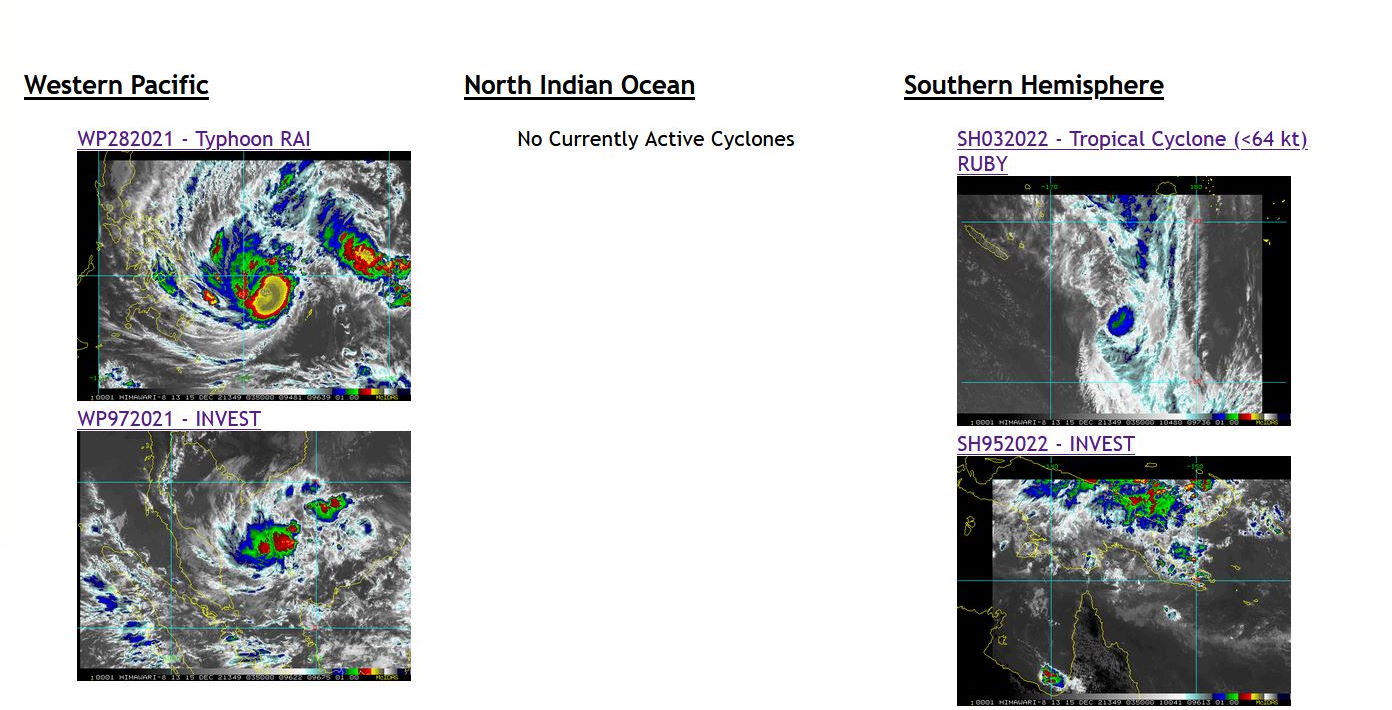
Task: Click the red-yellow eye core of Typhoon RAI
Action: [270, 293]
